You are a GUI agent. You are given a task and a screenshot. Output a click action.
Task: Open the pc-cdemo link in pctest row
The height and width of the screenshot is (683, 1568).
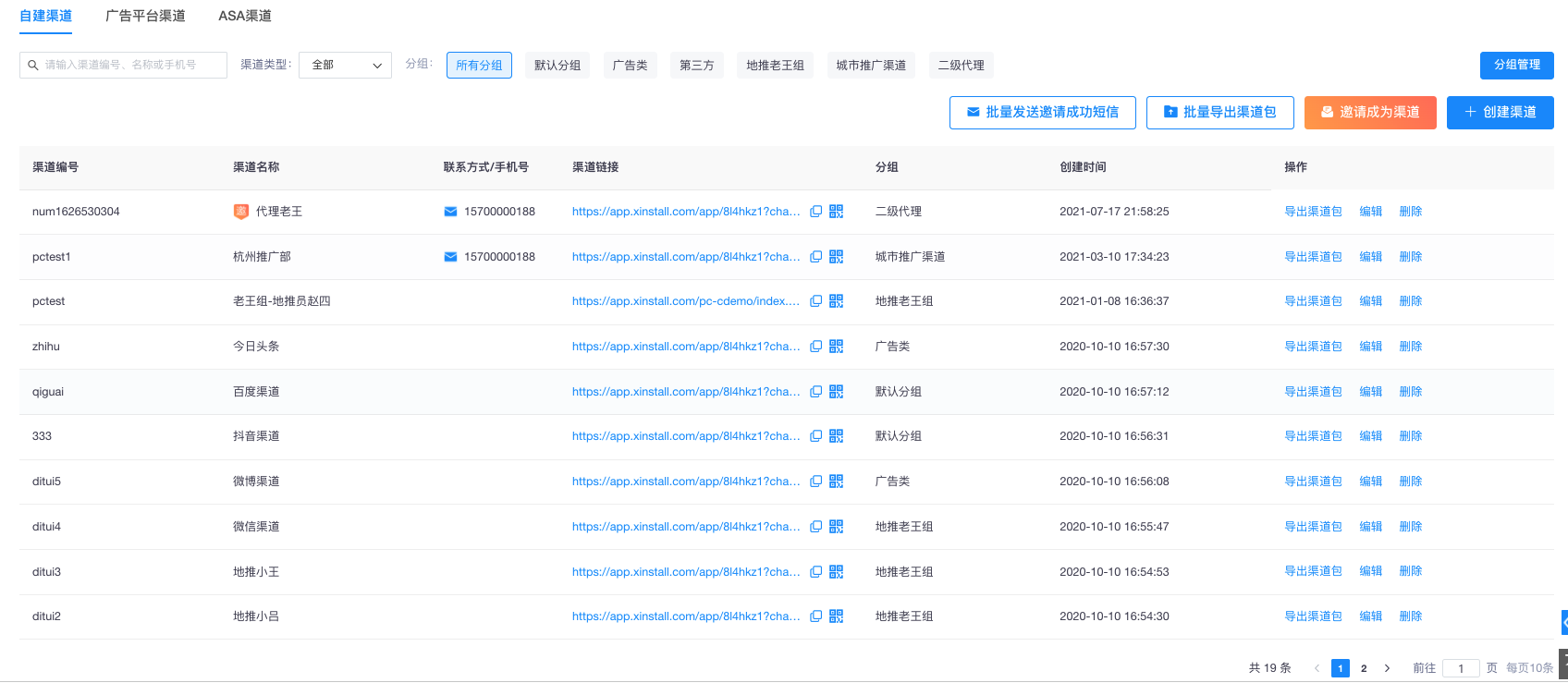click(686, 301)
